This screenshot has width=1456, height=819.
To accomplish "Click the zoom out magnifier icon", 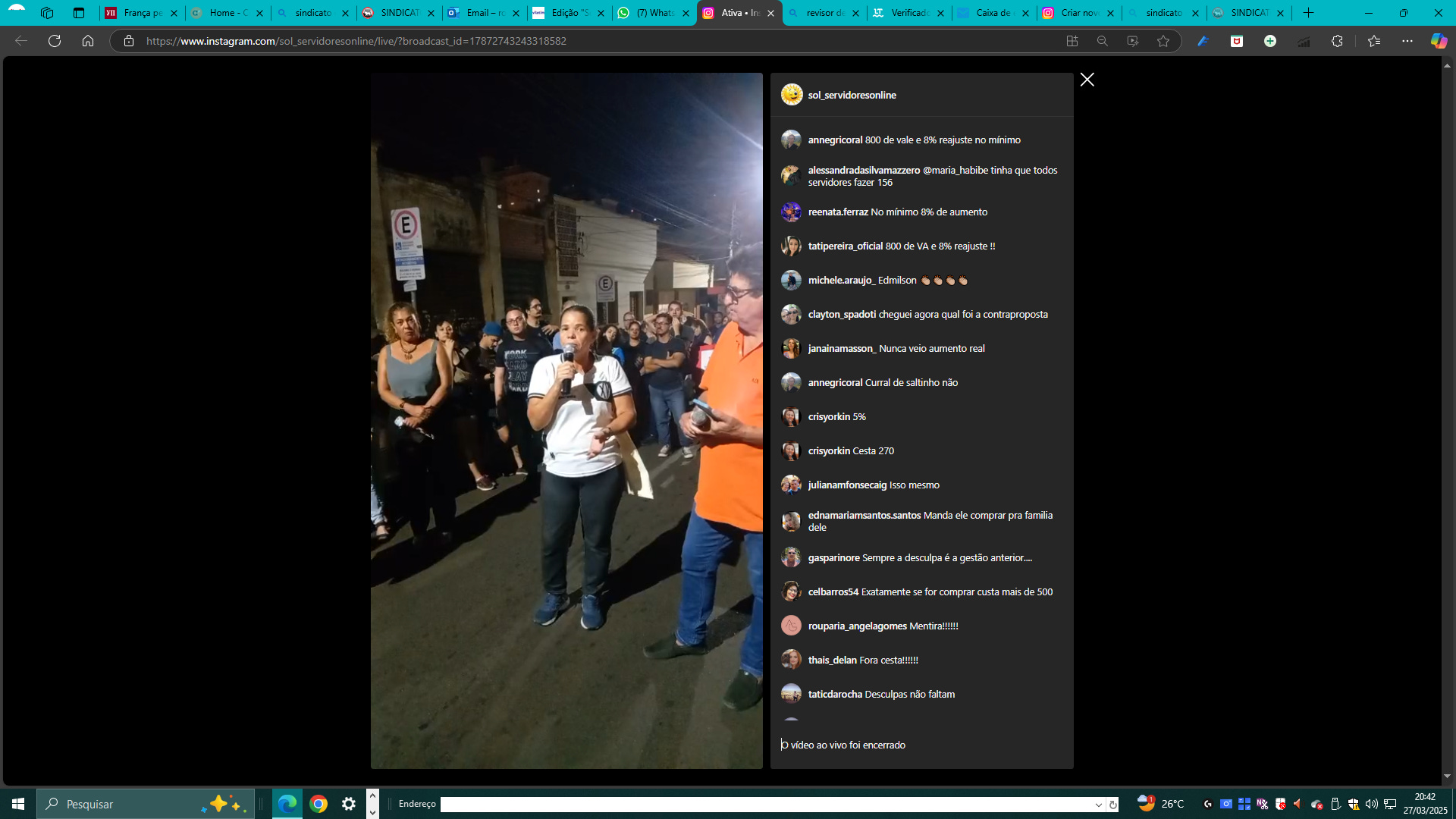I will coord(1103,41).
